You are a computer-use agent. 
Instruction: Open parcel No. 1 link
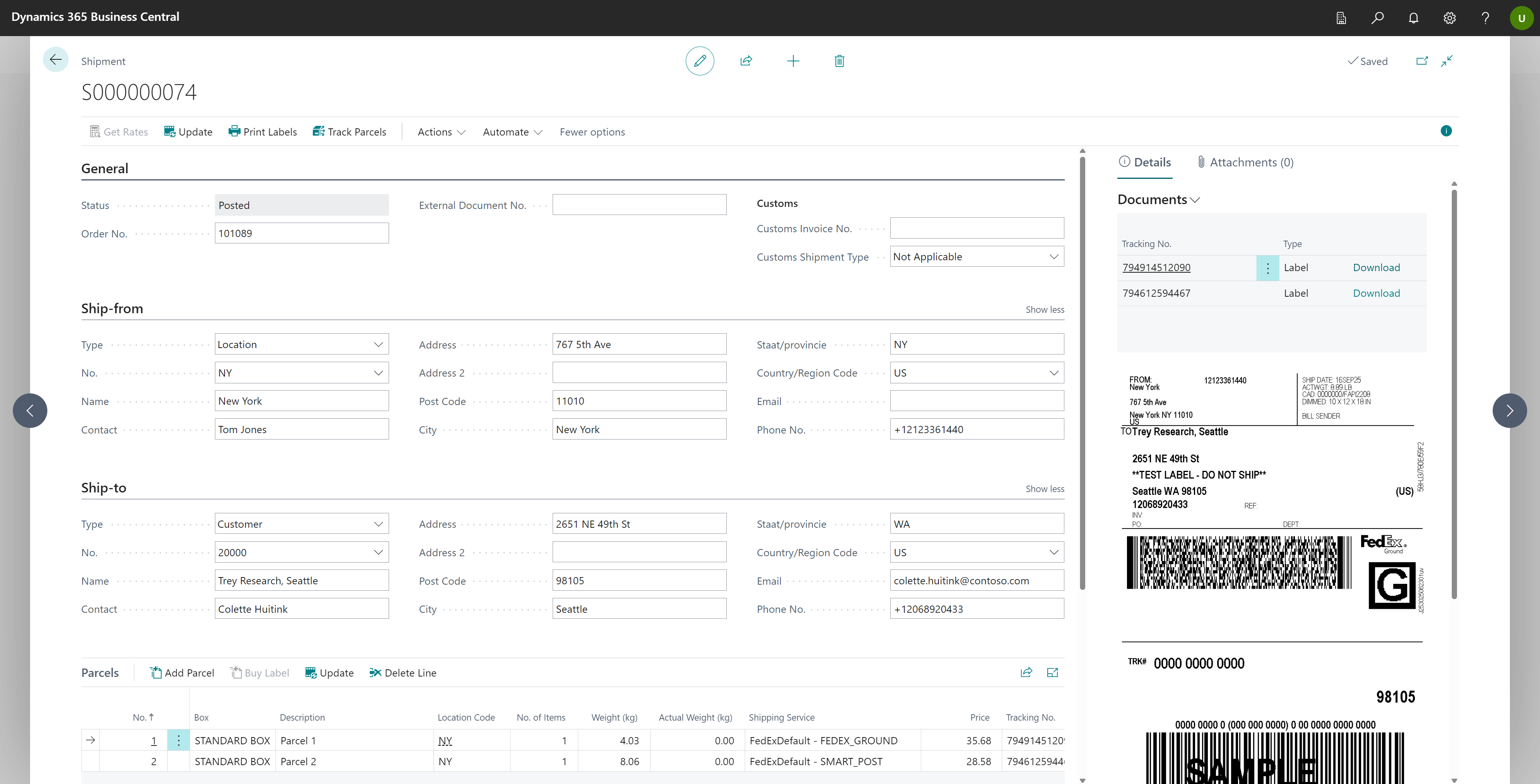pos(154,740)
